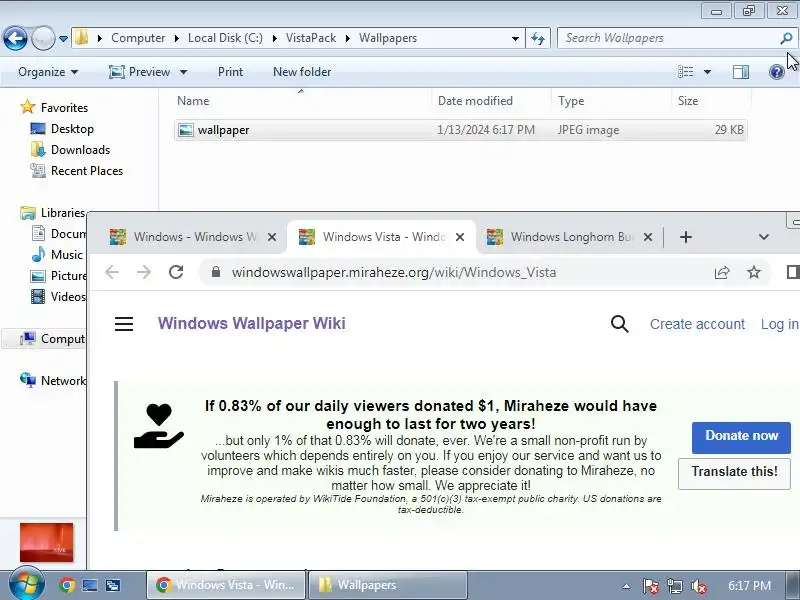Open Windows Wallpaper Wiki home link
Image resolution: width=800 pixels, height=600 pixels.
(x=252, y=323)
